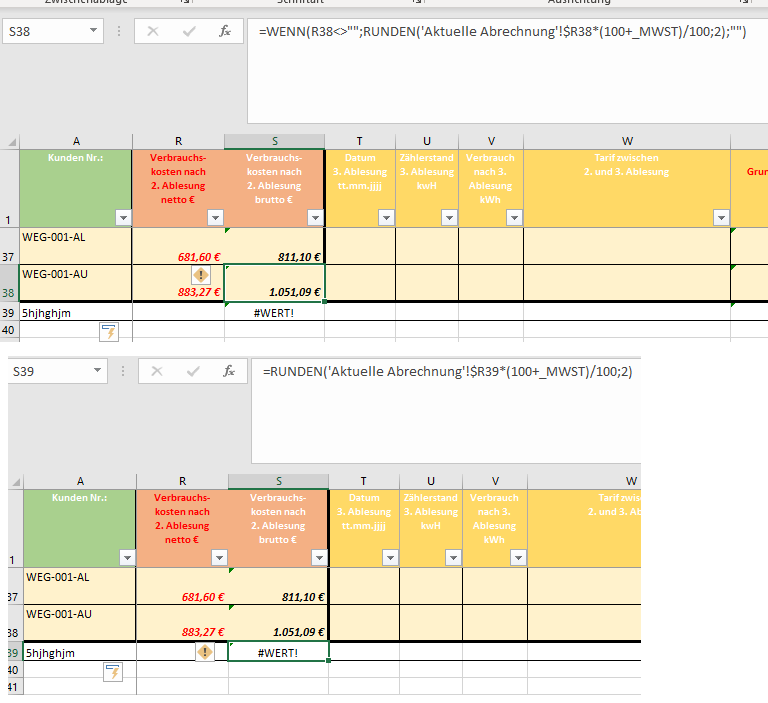Open Insert Function fx beside the S39 name box
Screen dimensions: 768x703
click(x=229, y=371)
